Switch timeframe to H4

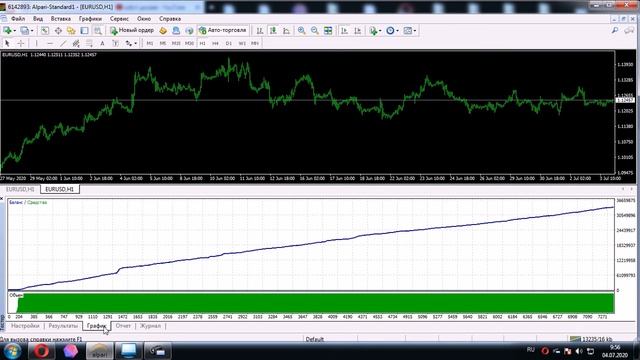pos(216,43)
